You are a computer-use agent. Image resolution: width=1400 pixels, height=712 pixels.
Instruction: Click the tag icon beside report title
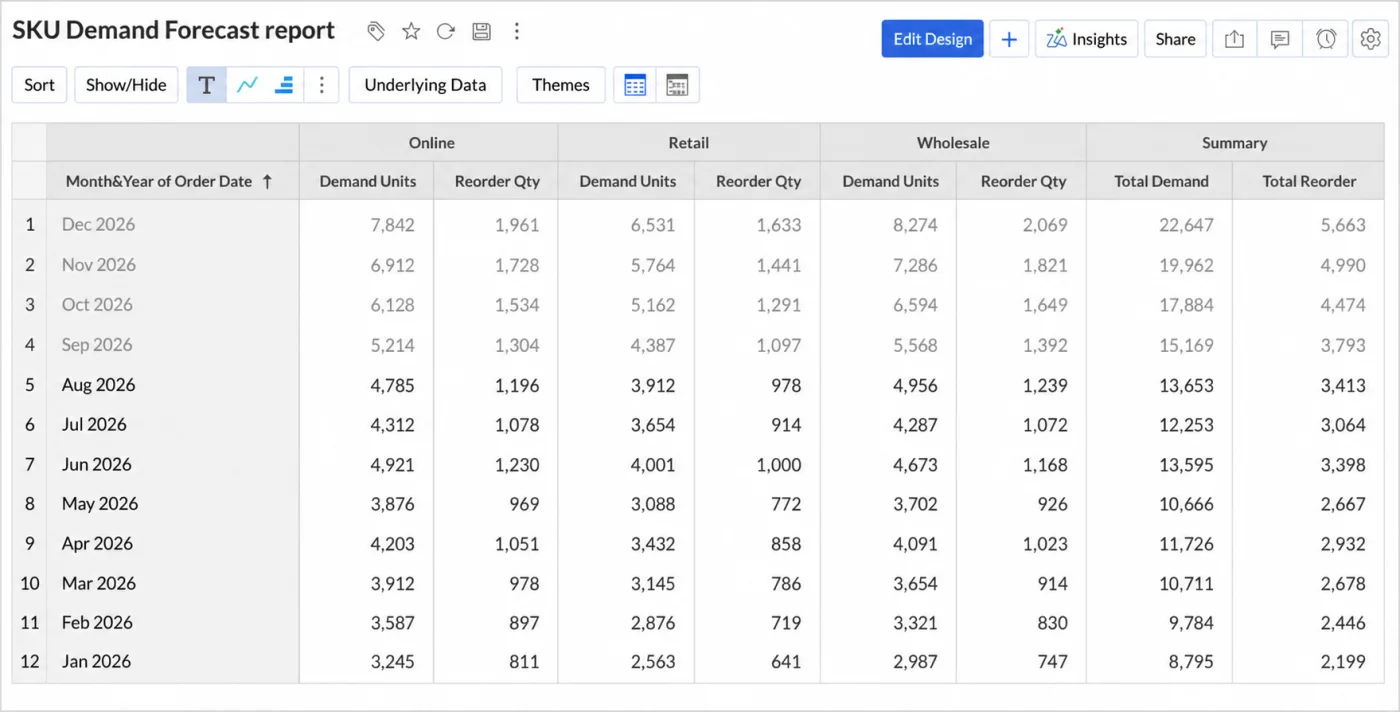pyautogui.click(x=376, y=32)
